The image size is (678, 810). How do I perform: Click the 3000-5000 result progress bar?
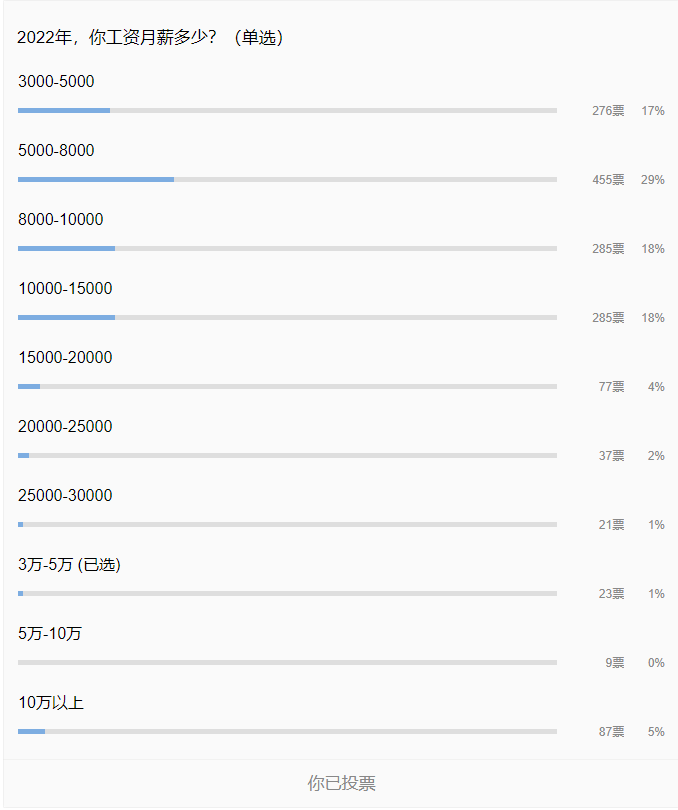pyautogui.click(x=287, y=111)
